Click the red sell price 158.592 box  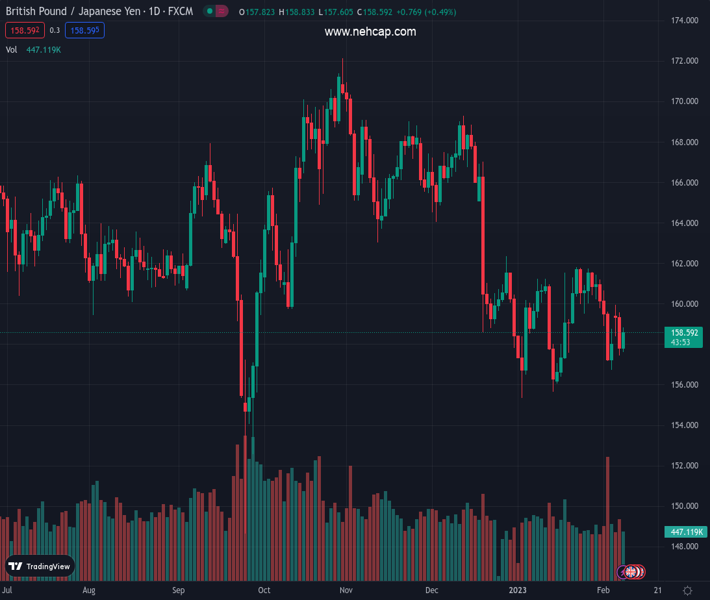coord(24,31)
